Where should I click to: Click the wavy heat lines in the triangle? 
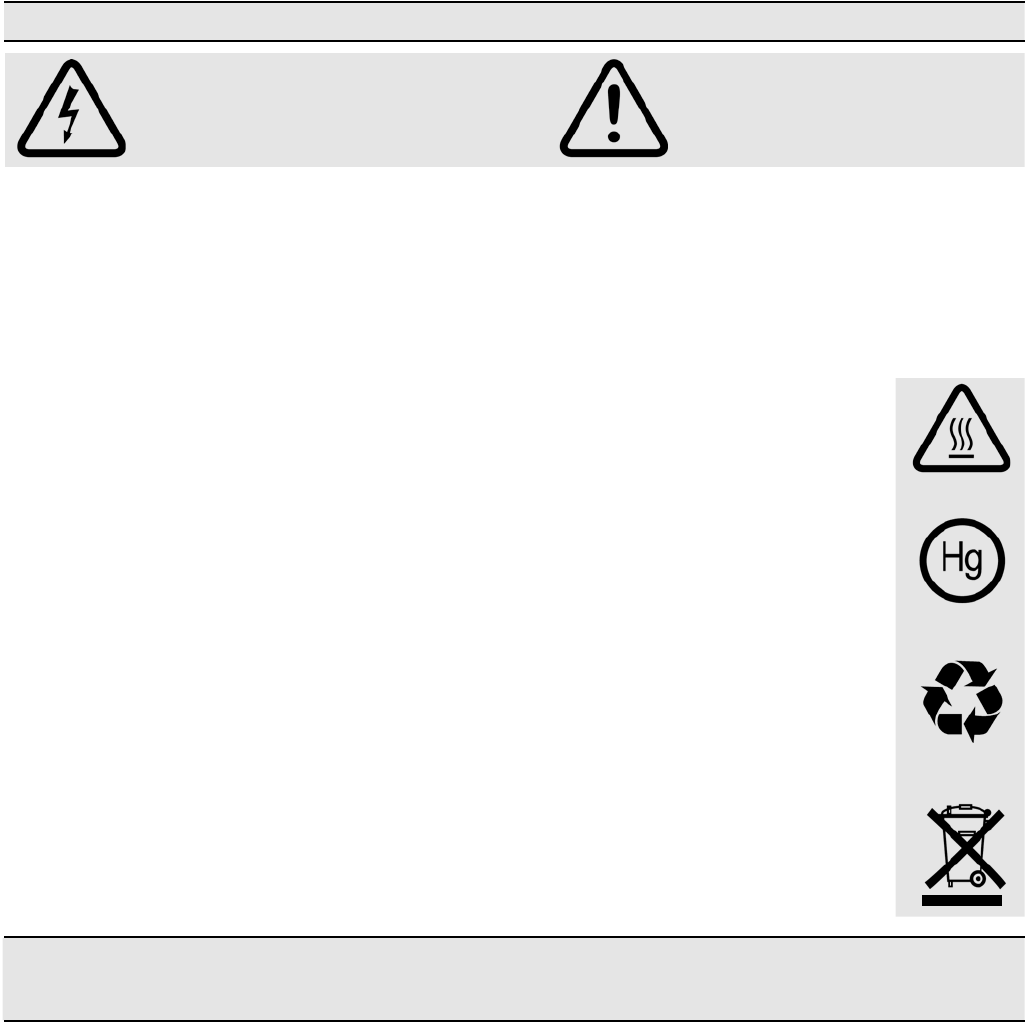coord(961,434)
